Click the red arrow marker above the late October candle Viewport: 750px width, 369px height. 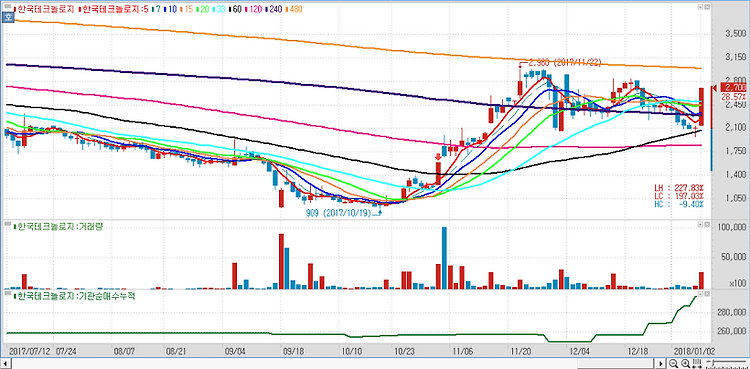coord(438,157)
